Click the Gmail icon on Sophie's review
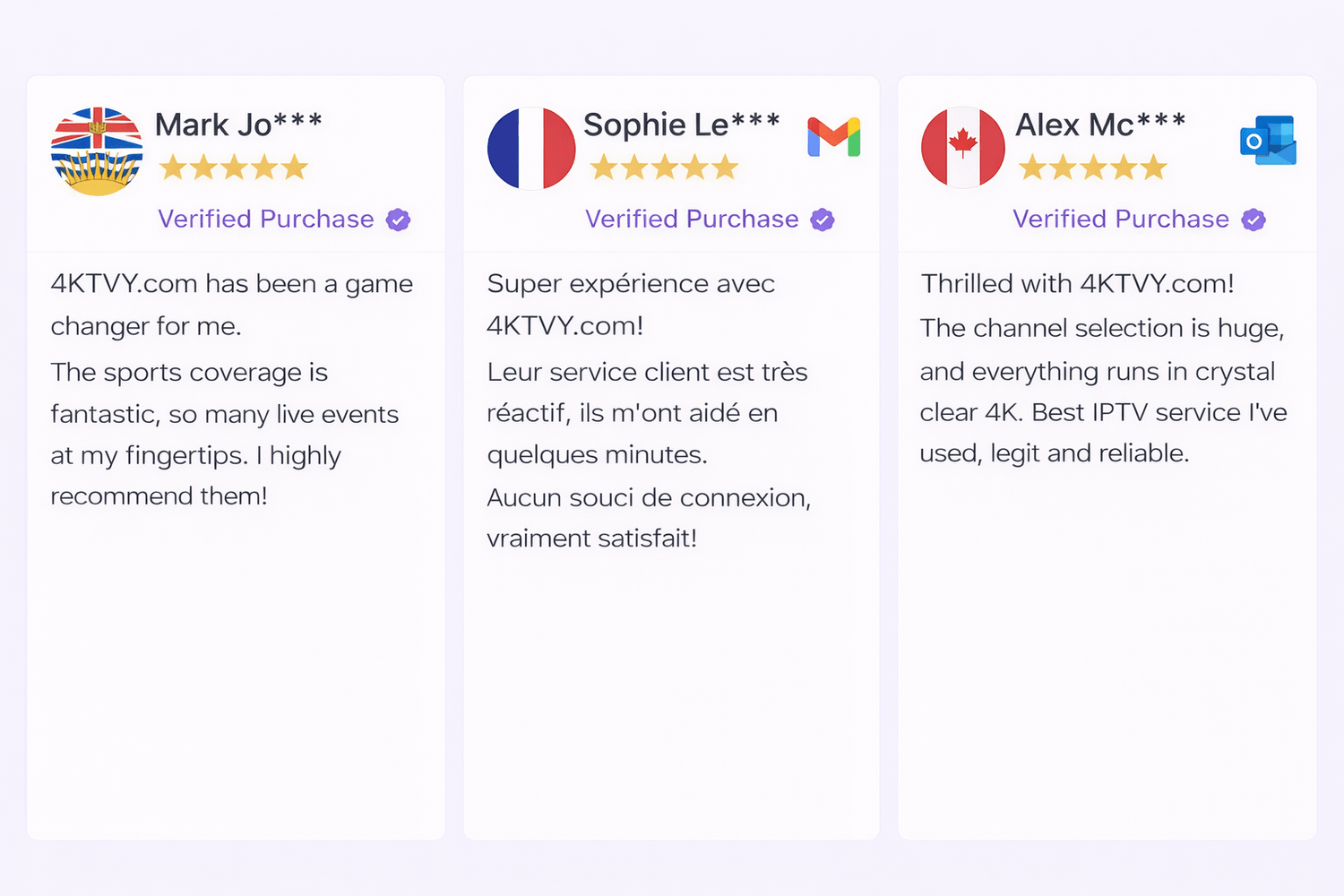This screenshot has width=1344, height=896. click(833, 137)
